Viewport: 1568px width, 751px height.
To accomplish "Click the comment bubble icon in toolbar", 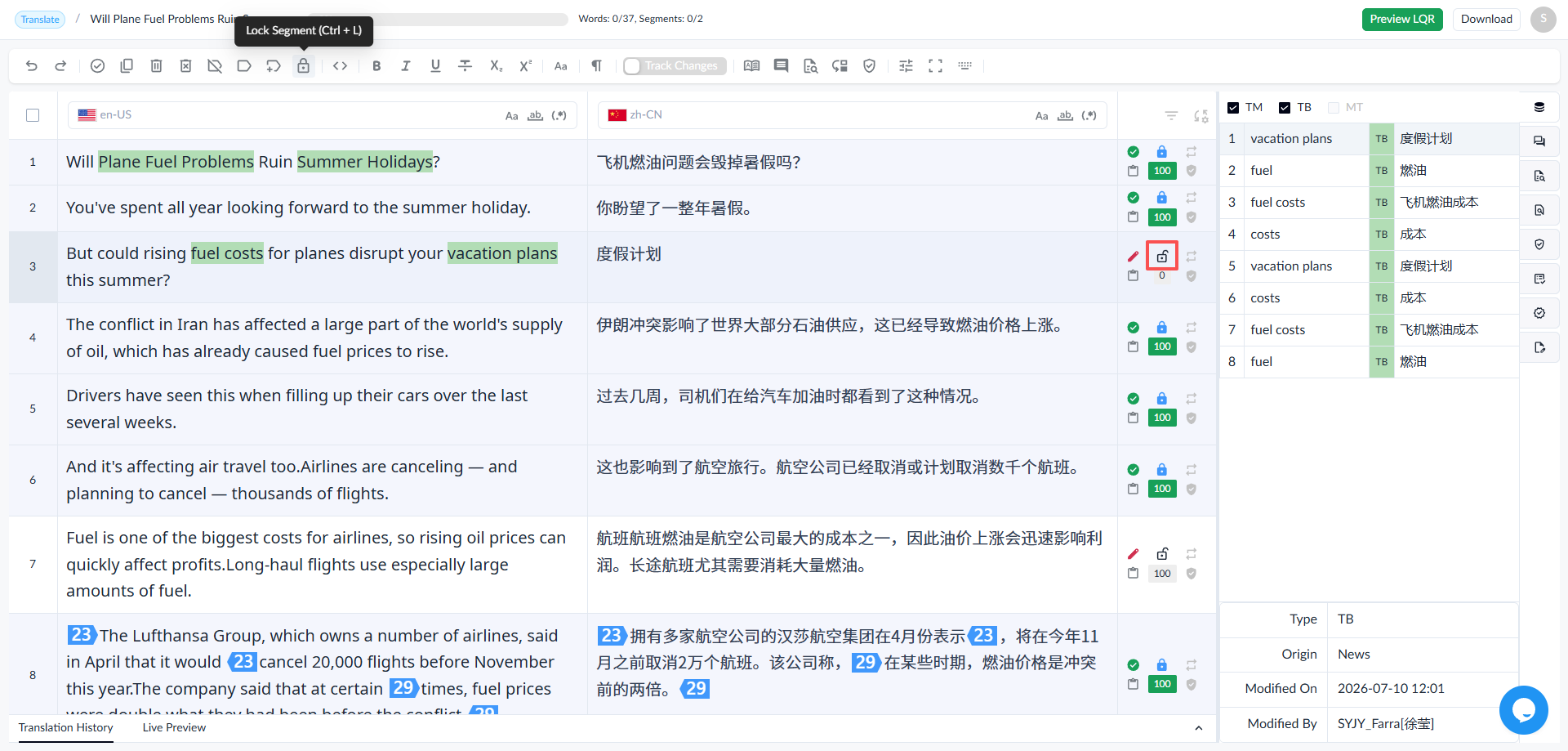I will point(782,66).
